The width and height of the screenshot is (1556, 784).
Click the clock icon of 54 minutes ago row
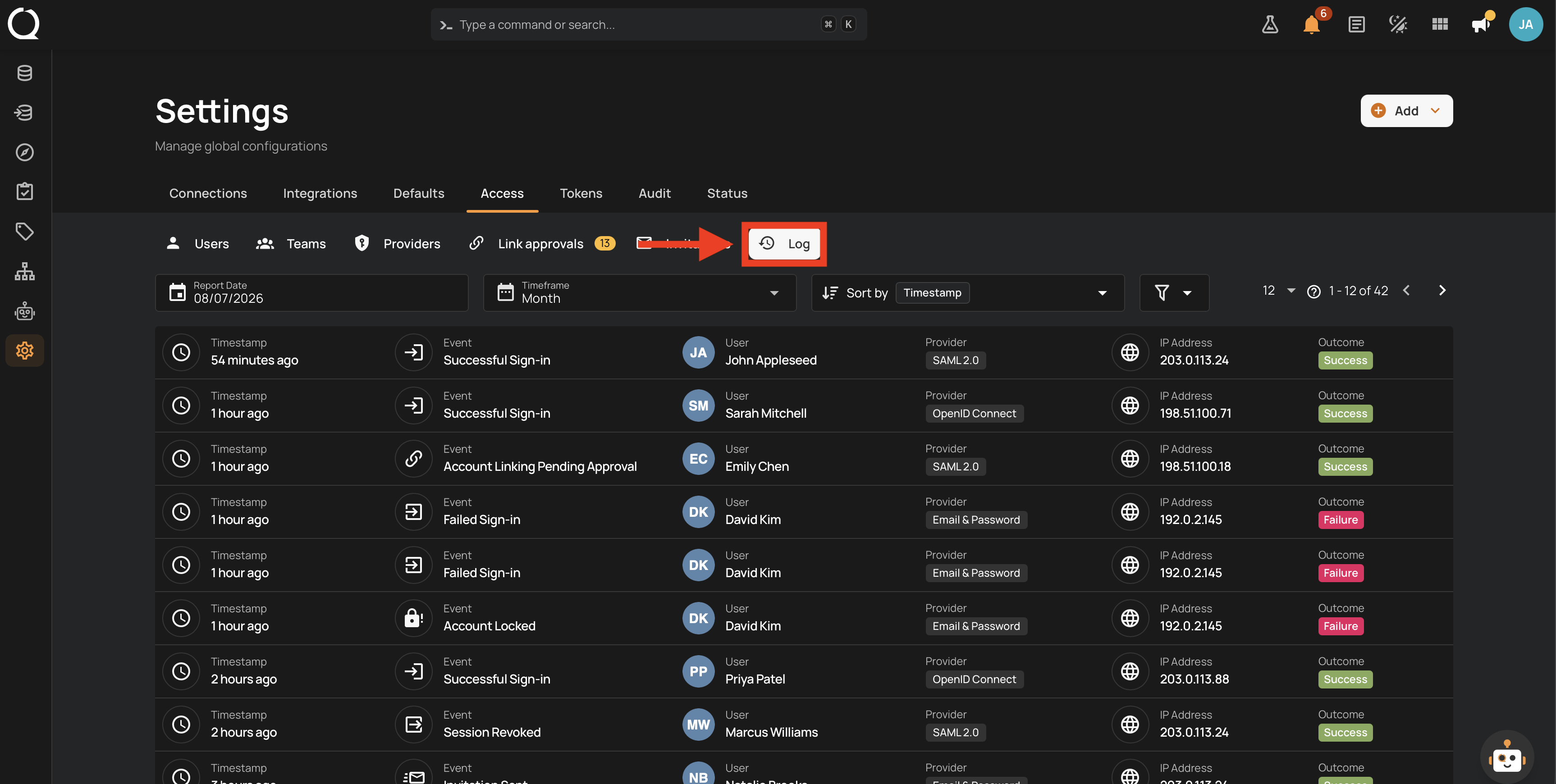point(181,352)
